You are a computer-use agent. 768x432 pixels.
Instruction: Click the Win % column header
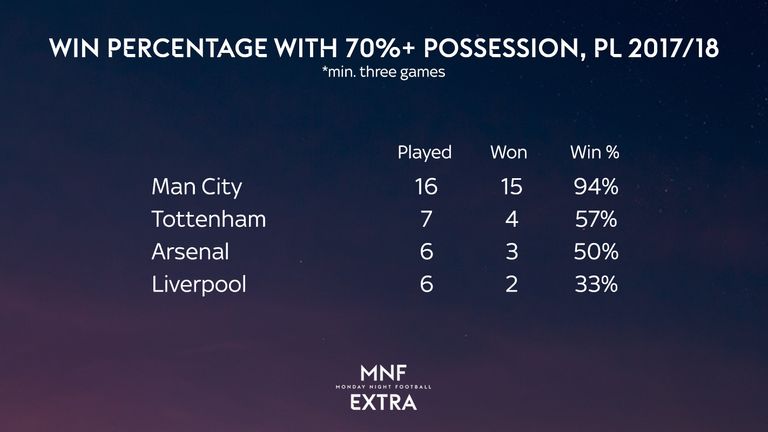(595, 152)
